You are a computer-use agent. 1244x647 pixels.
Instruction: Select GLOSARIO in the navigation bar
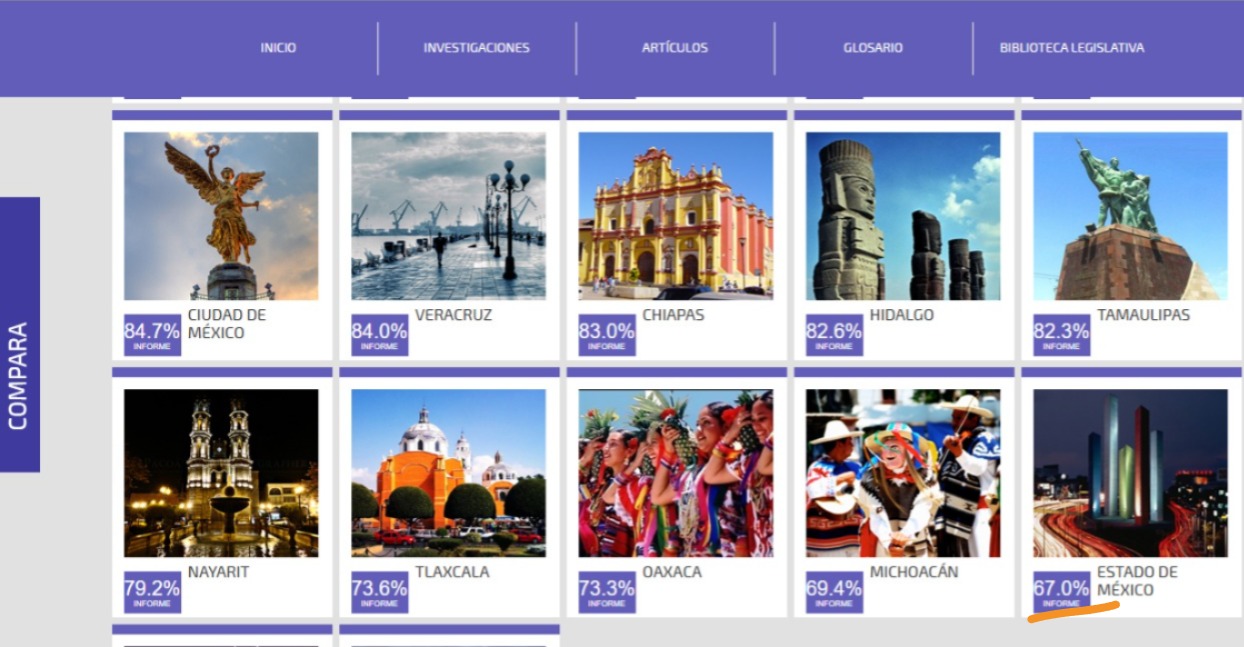(873, 48)
